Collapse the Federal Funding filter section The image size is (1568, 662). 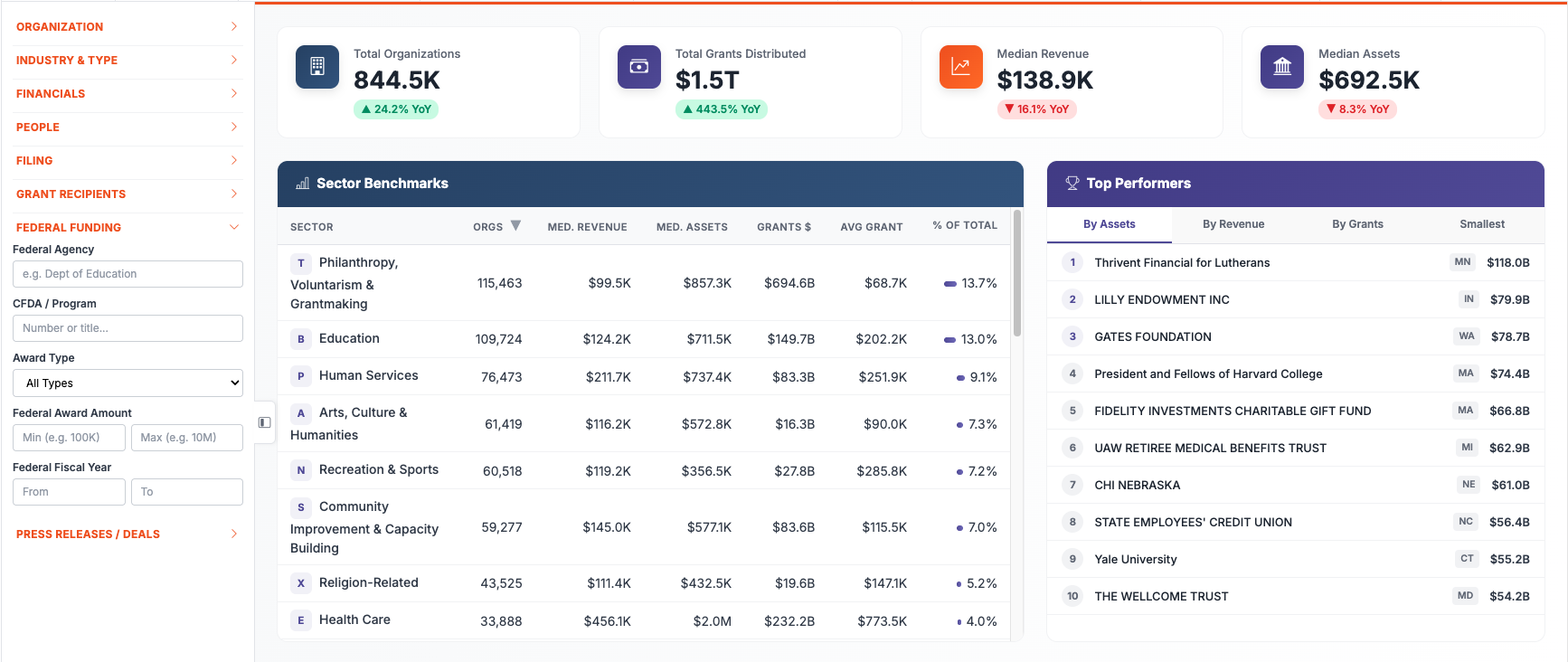(x=128, y=227)
